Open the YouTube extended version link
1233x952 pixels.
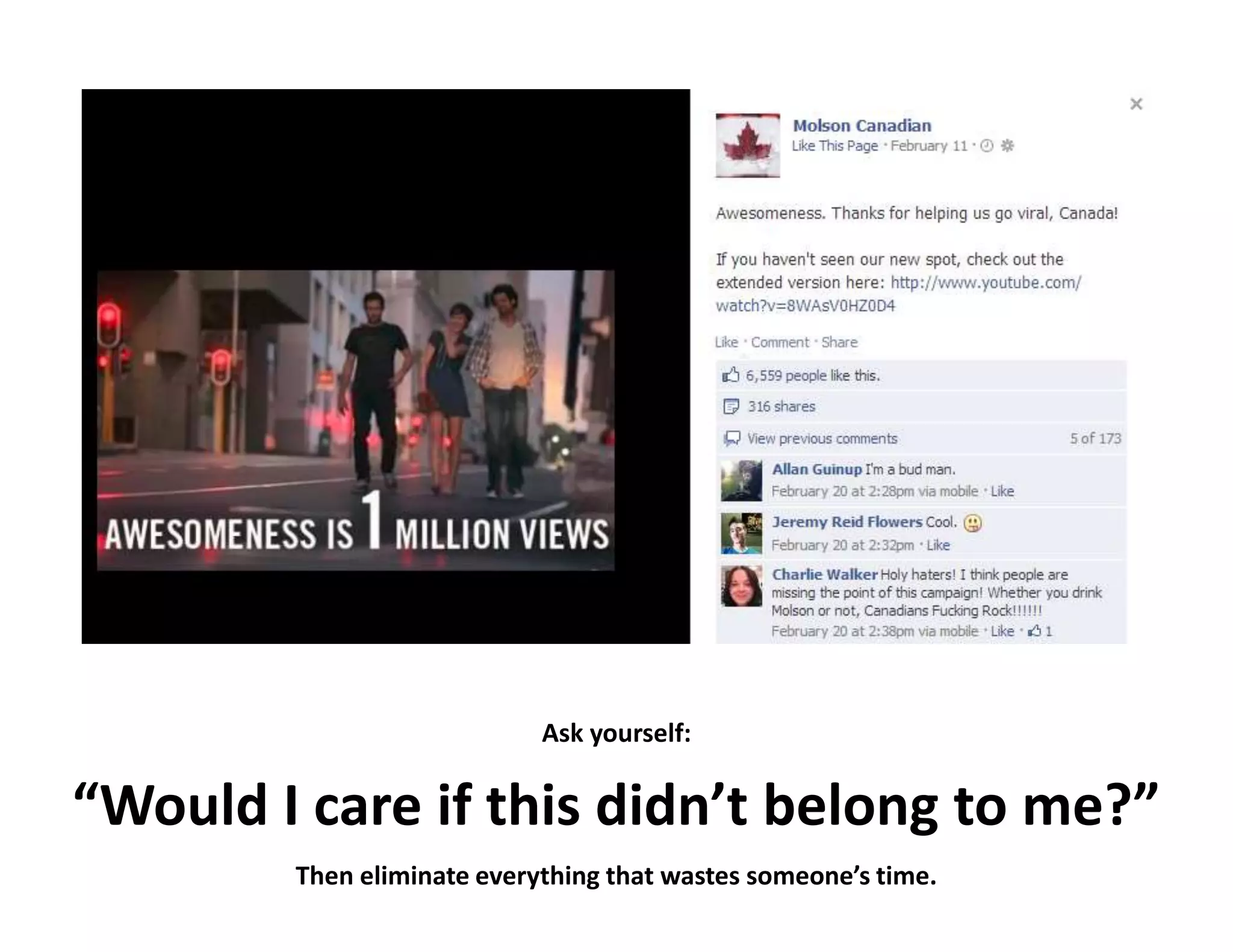(898, 294)
